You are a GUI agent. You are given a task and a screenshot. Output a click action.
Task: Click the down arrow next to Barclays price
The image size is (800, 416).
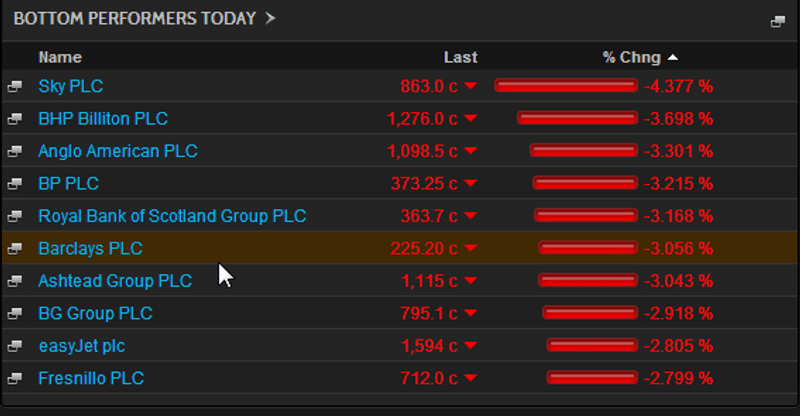click(x=470, y=248)
